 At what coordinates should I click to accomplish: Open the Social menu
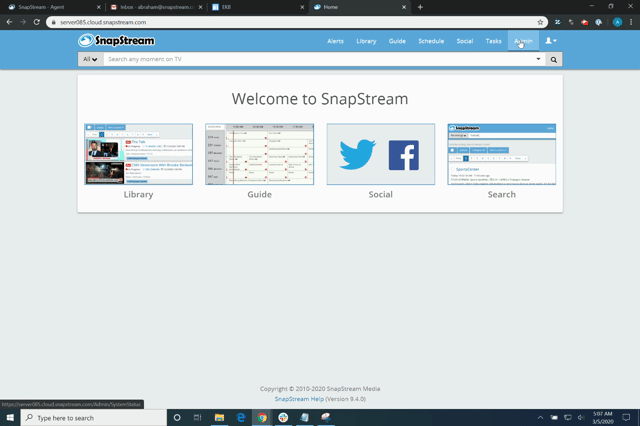[x=464, y=41]
